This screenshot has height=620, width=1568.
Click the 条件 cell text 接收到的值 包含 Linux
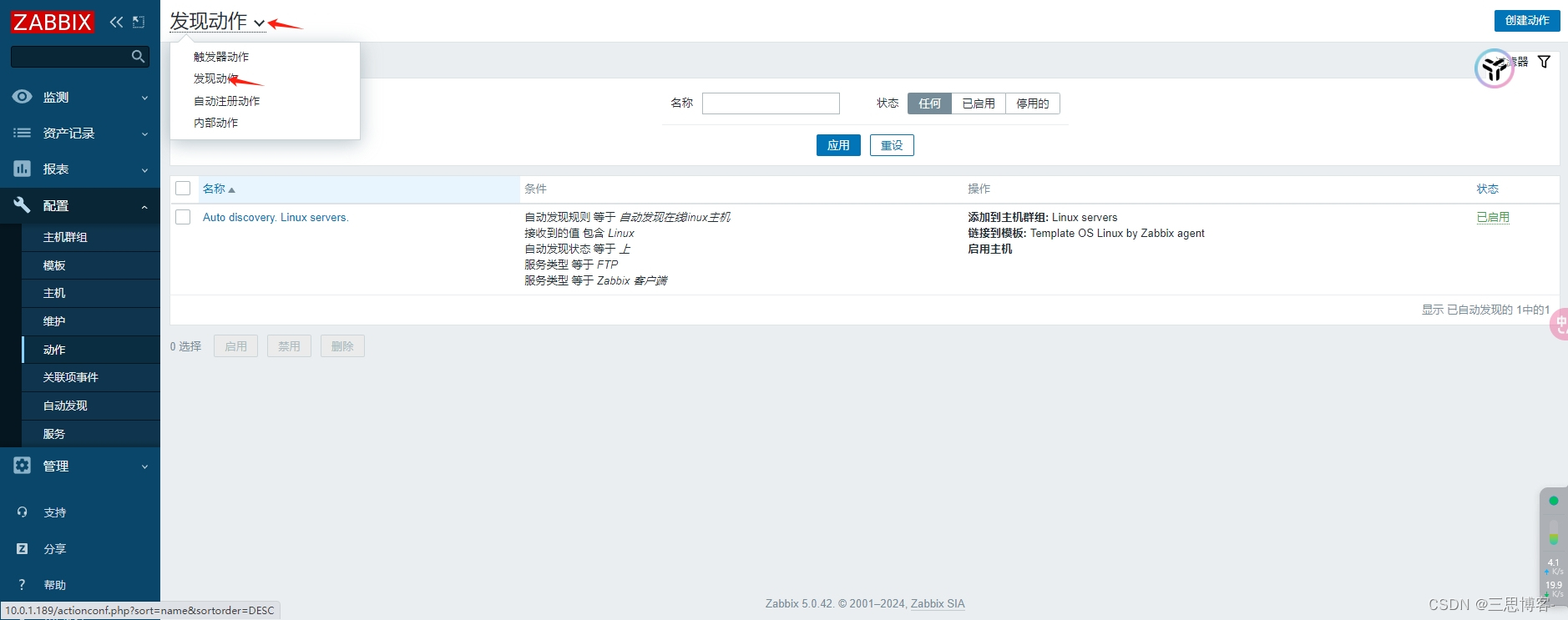point(579,233)
